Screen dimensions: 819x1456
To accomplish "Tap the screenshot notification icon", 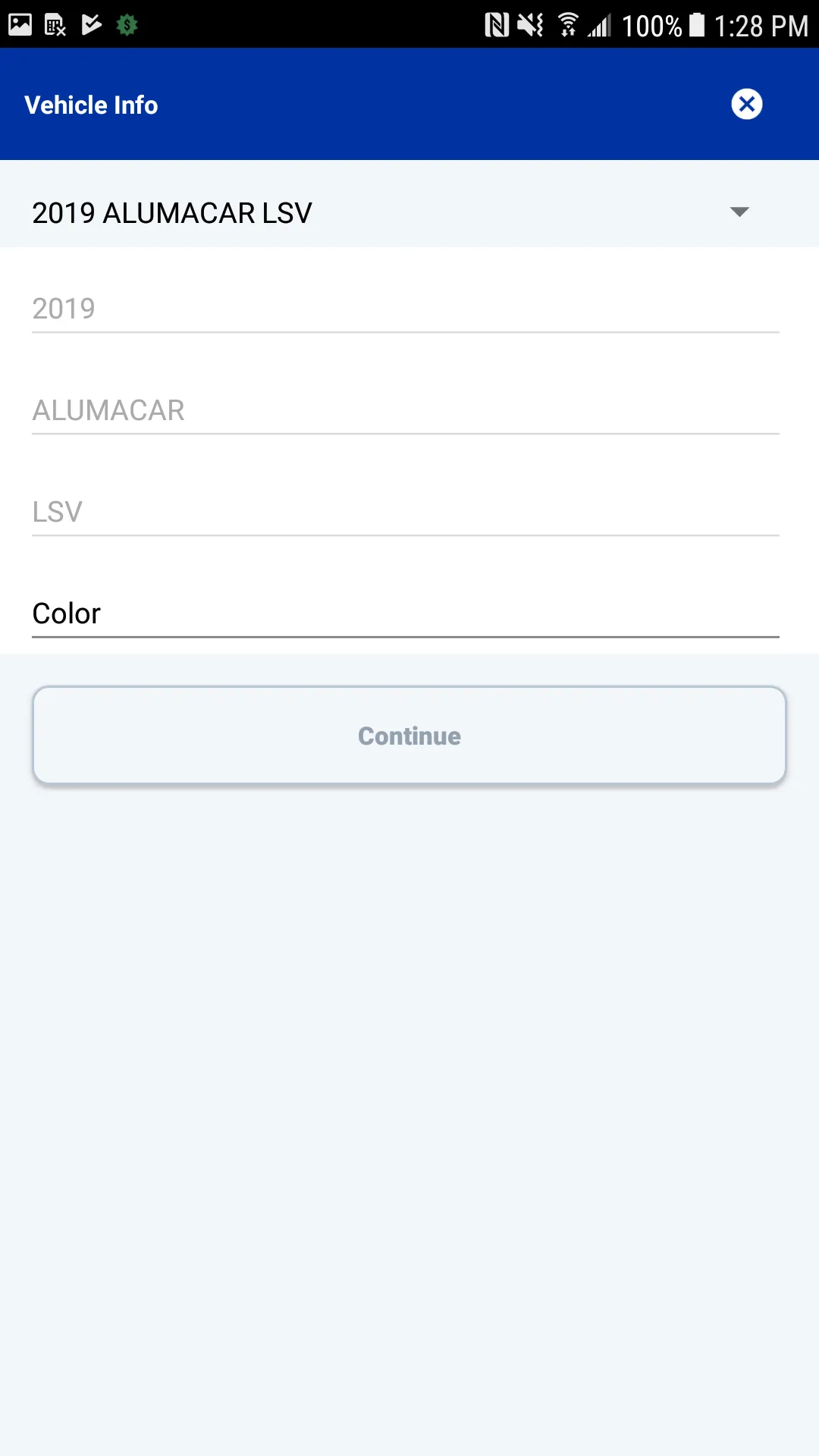I will (19, 24).
